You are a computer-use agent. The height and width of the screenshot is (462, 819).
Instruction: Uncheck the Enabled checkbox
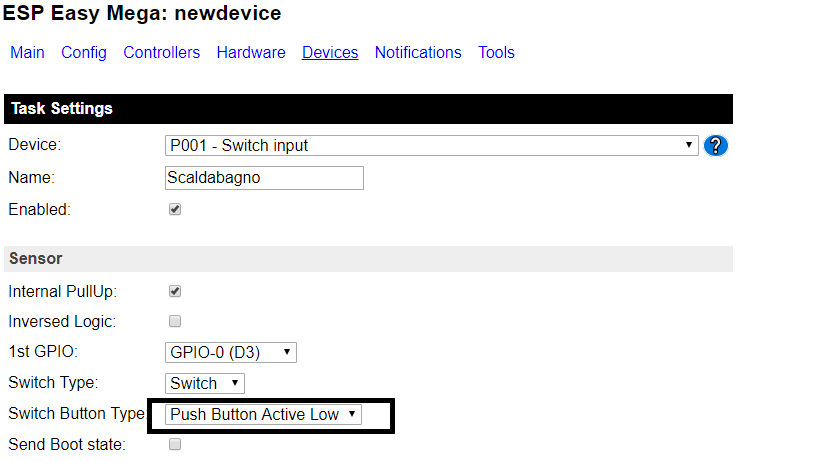click(x=175, y=210)
